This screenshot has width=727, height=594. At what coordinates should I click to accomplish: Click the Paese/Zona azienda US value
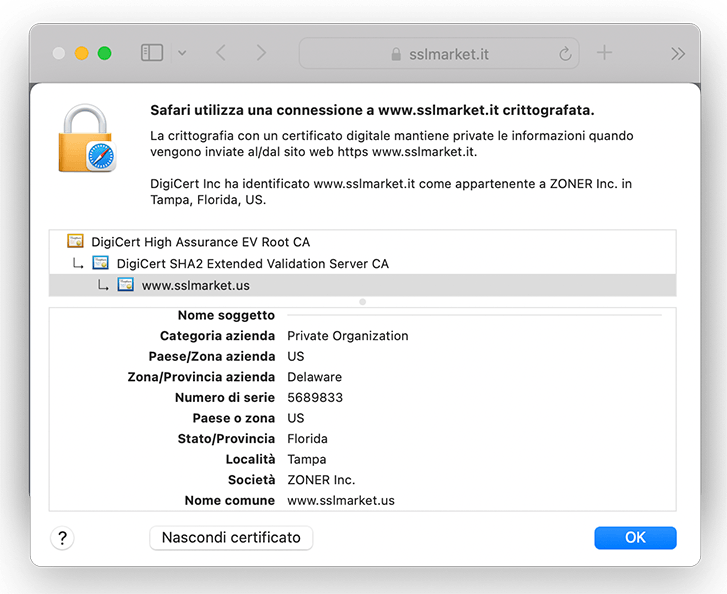coord(296,356)
